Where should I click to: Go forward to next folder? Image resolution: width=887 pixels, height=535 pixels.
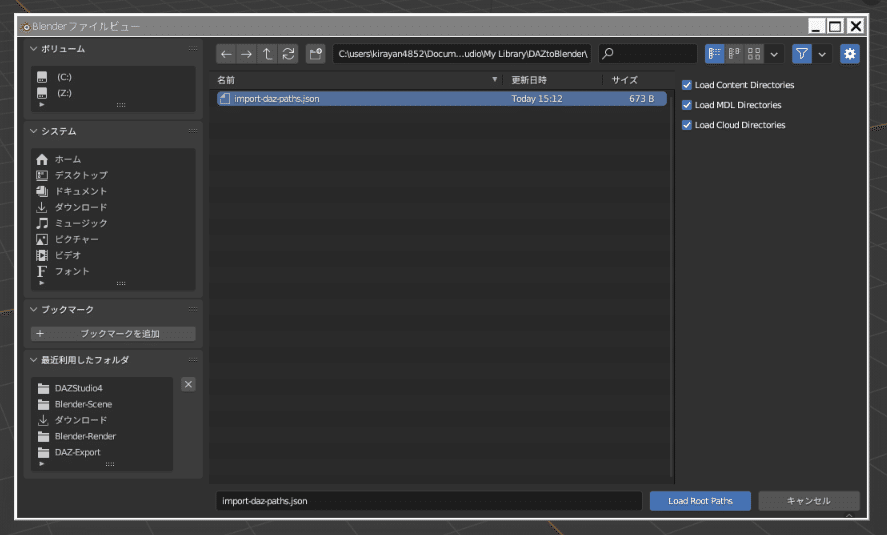(247, 54)
